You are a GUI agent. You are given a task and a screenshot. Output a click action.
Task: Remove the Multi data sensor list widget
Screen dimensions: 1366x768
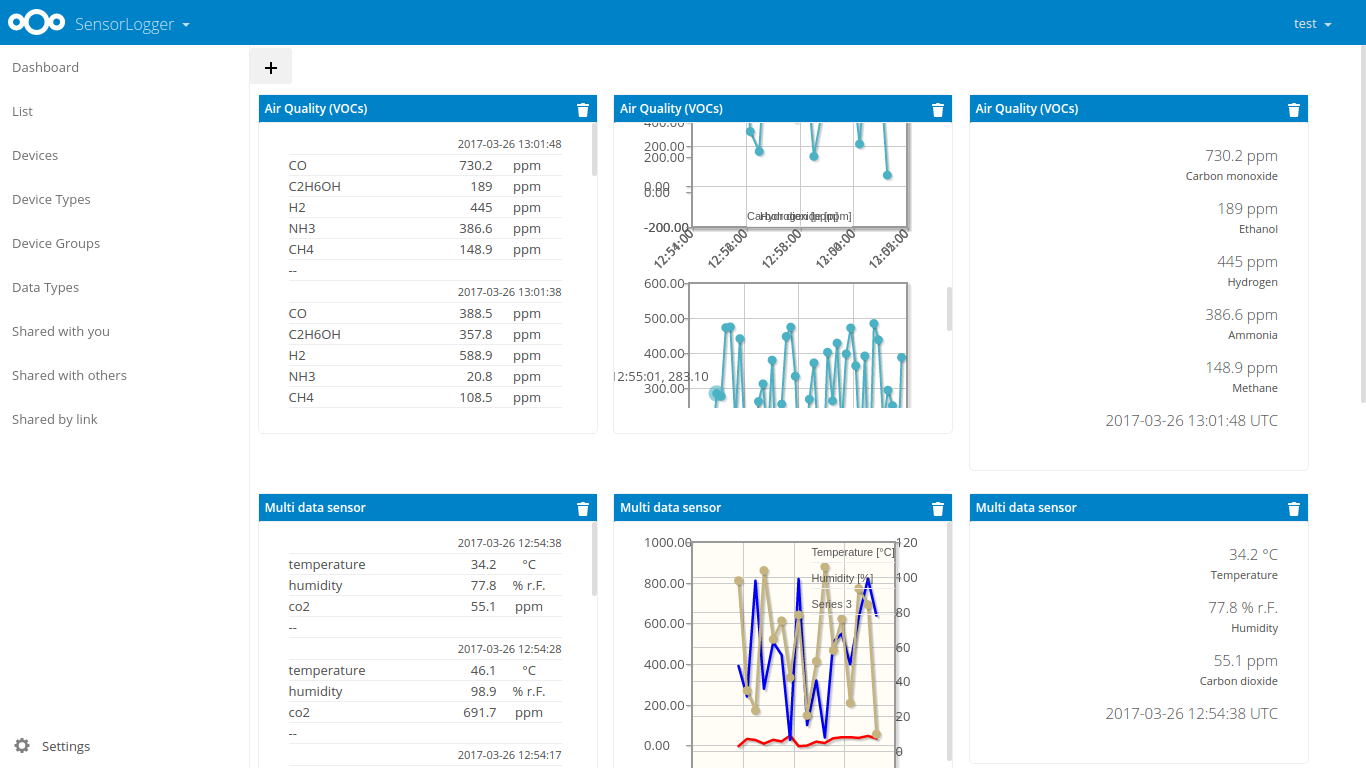click(x=582, y=508)
